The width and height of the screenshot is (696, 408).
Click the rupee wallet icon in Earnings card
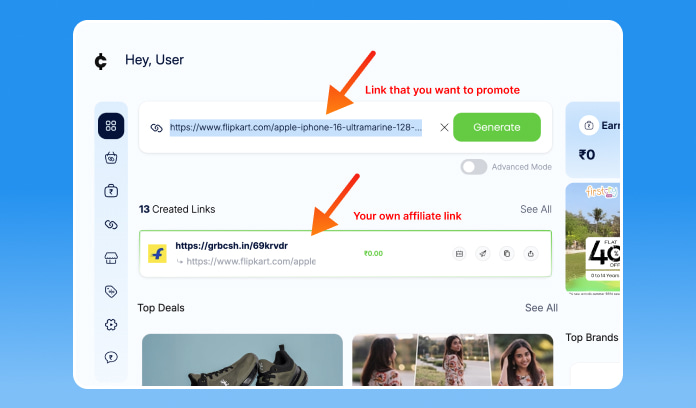click(x=589, y=126)
